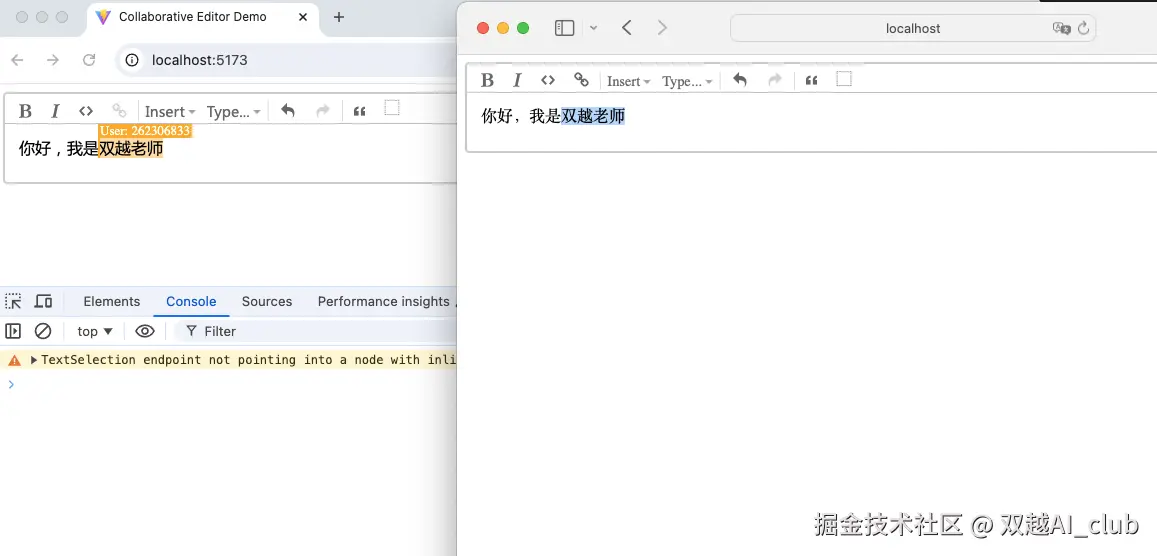Image resolution: width=1157 pixels, height=556 pixels.
Task: Click link icon in Chrome editor toolbar
Action: 118,111
